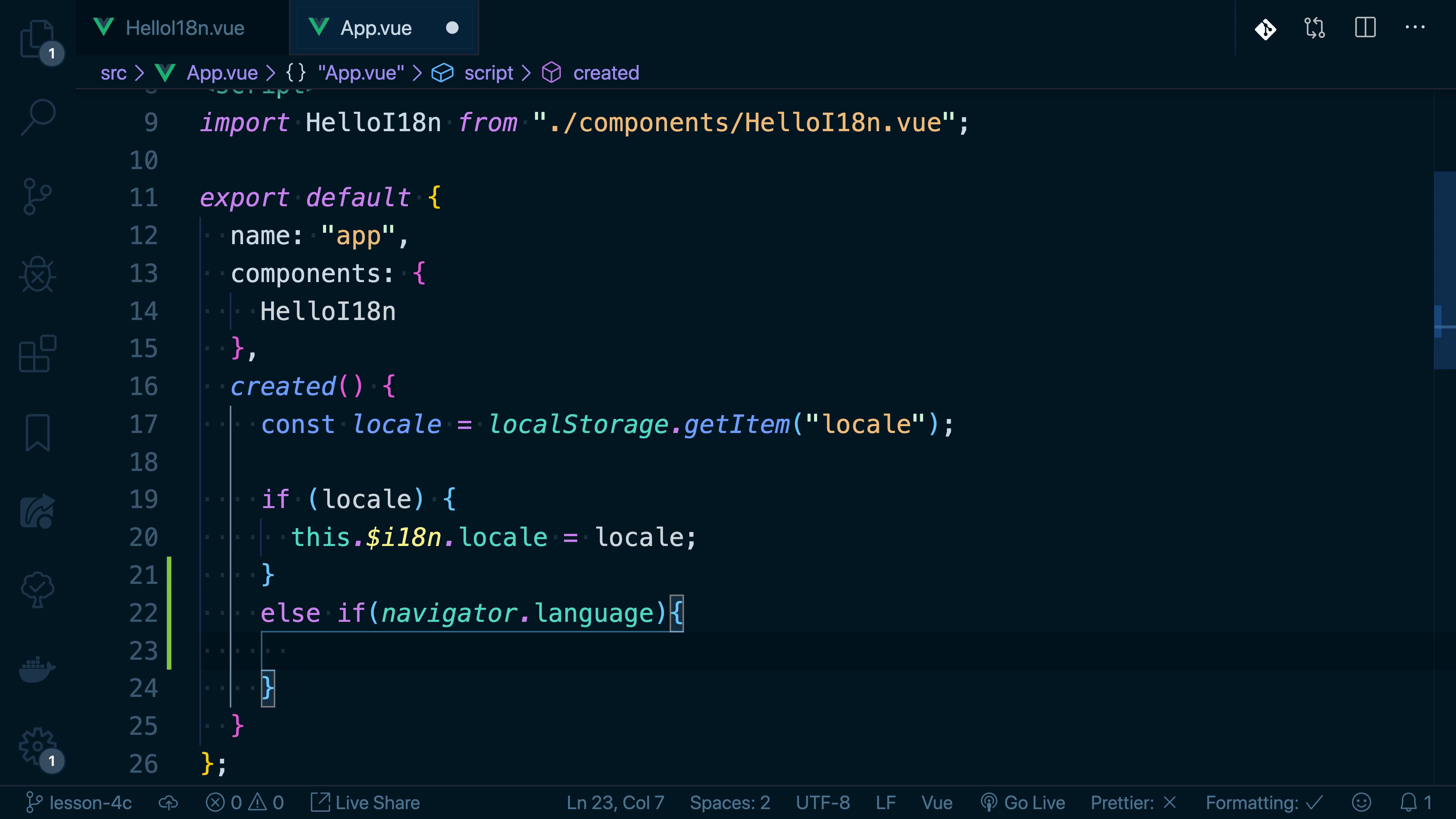The image size is (1456, 819).
Task: Open the Extensions view
Action: (x=38, y=353)
